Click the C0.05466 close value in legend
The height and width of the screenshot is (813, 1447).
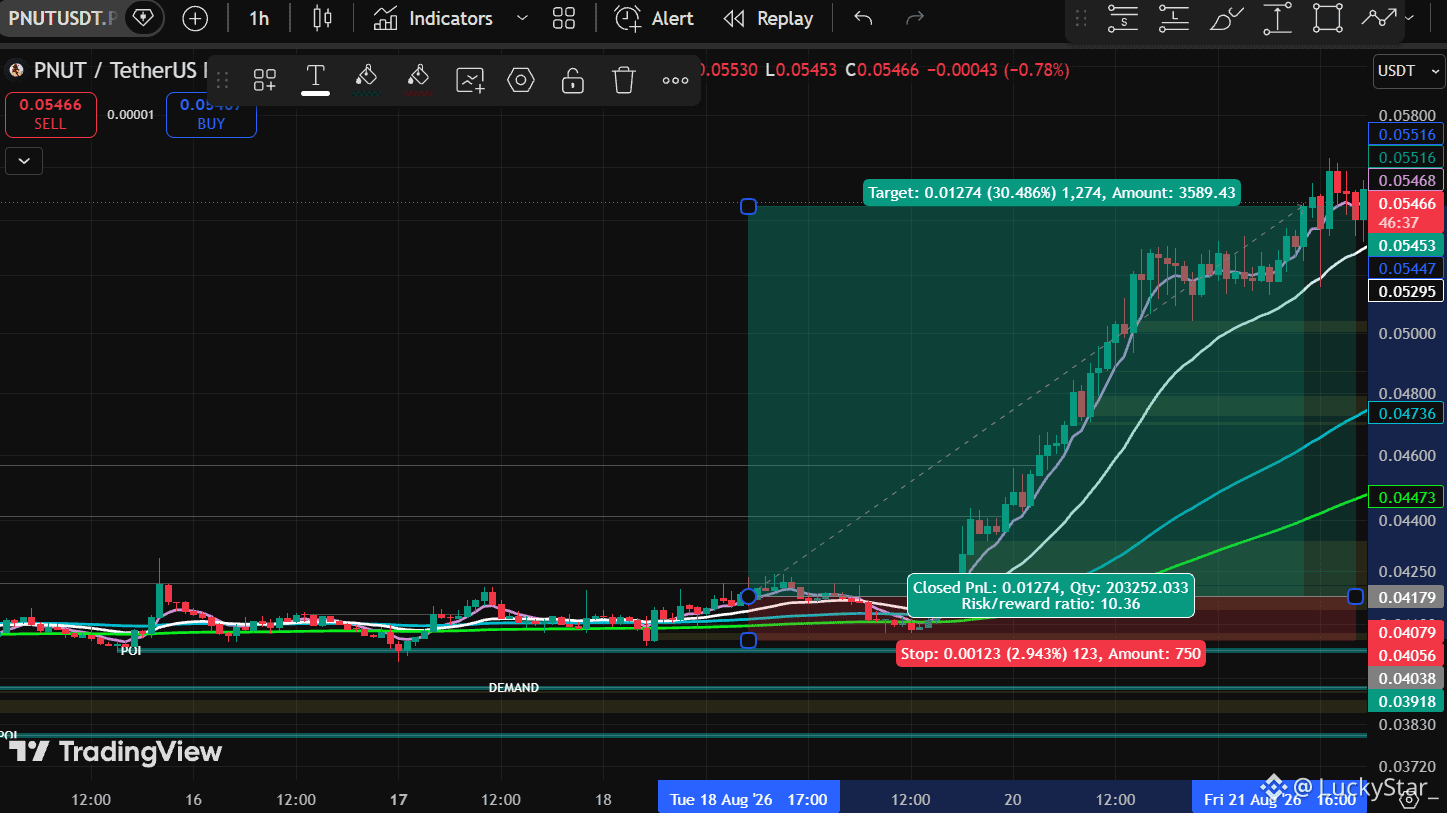[x=881, y=70]
